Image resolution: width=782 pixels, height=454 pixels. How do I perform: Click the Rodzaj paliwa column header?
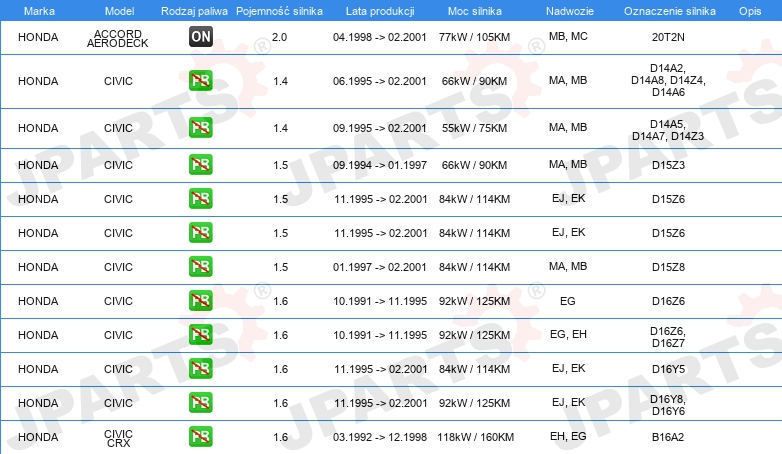(194, 11)
